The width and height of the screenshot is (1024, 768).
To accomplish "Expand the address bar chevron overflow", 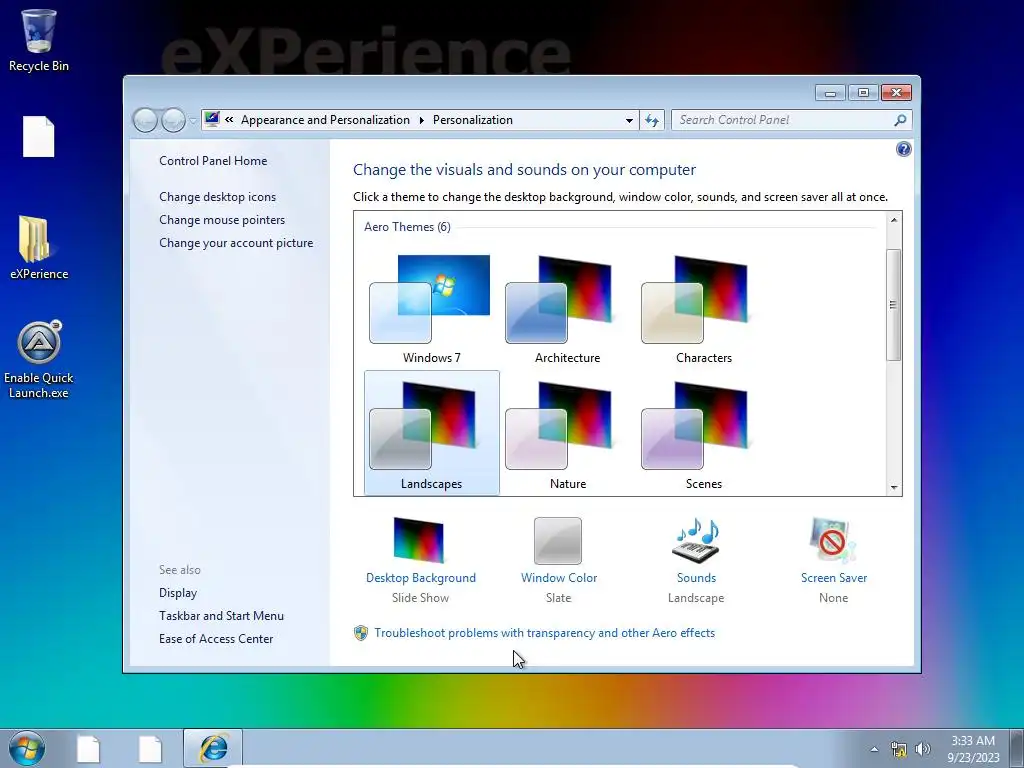I will click(x=229, y=120).
